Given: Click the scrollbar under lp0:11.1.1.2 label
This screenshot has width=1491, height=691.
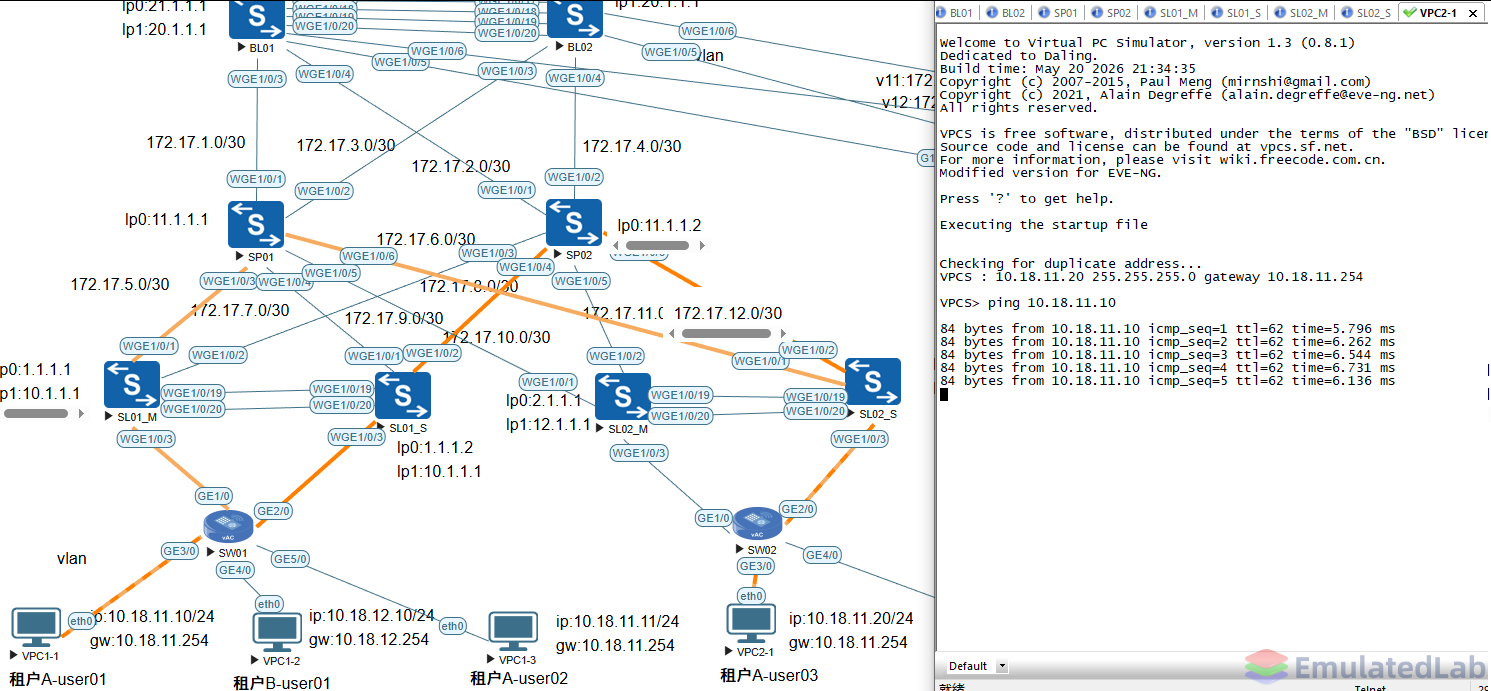Looking at the screenshot, I should tap(658, 245).
